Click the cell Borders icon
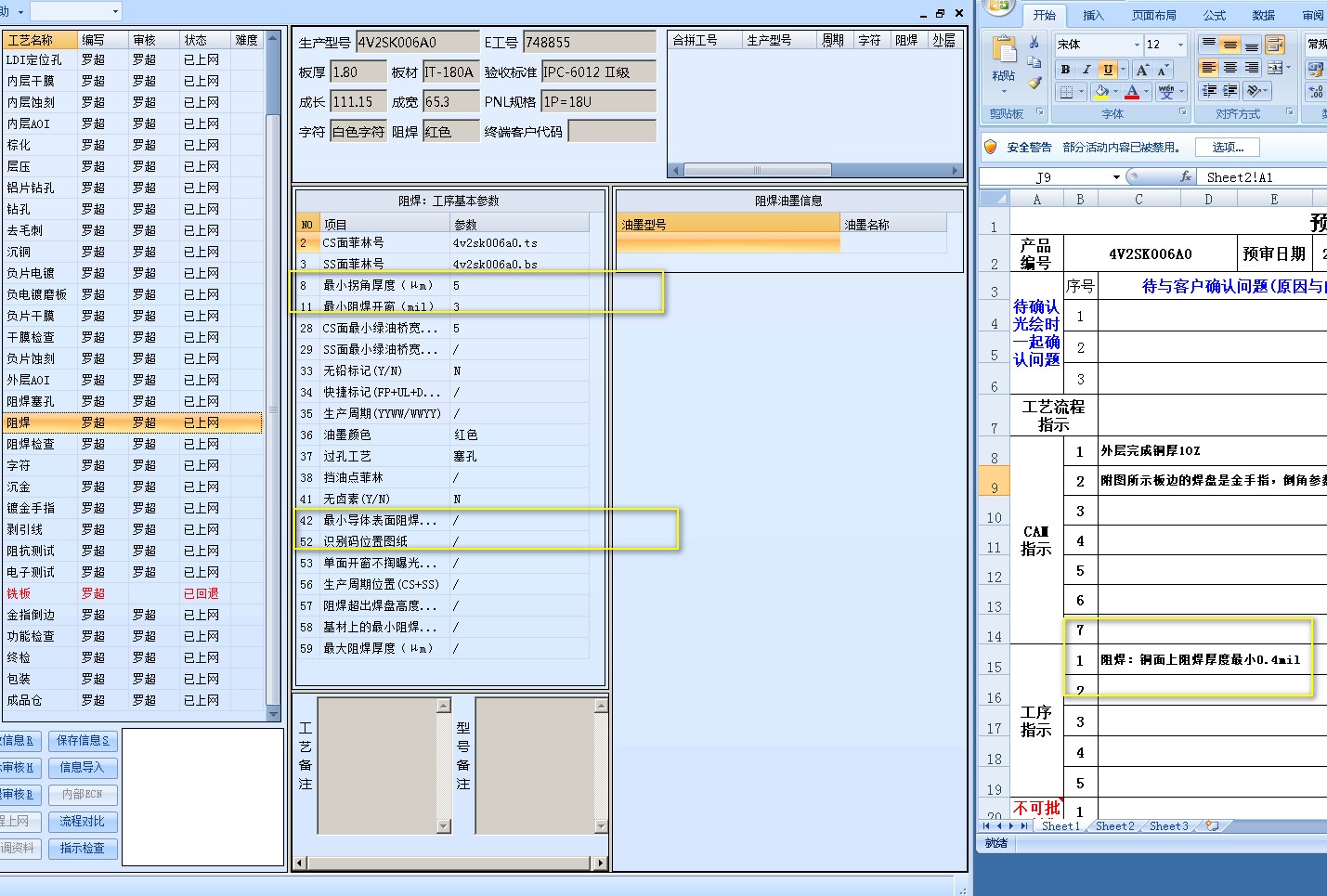 1066,92
